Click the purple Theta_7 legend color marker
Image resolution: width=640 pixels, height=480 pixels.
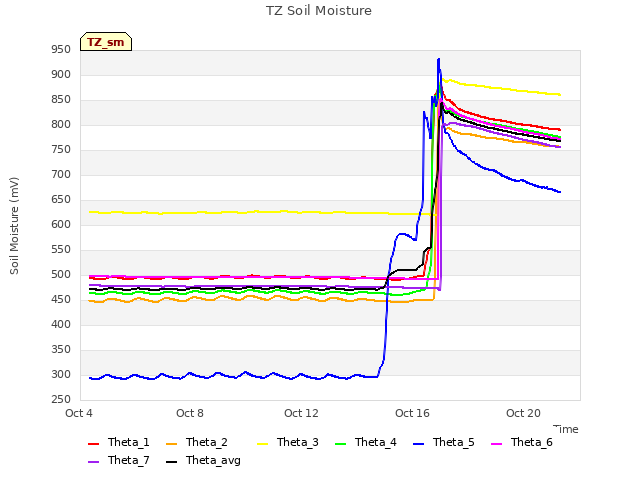[x=93, y=462]
